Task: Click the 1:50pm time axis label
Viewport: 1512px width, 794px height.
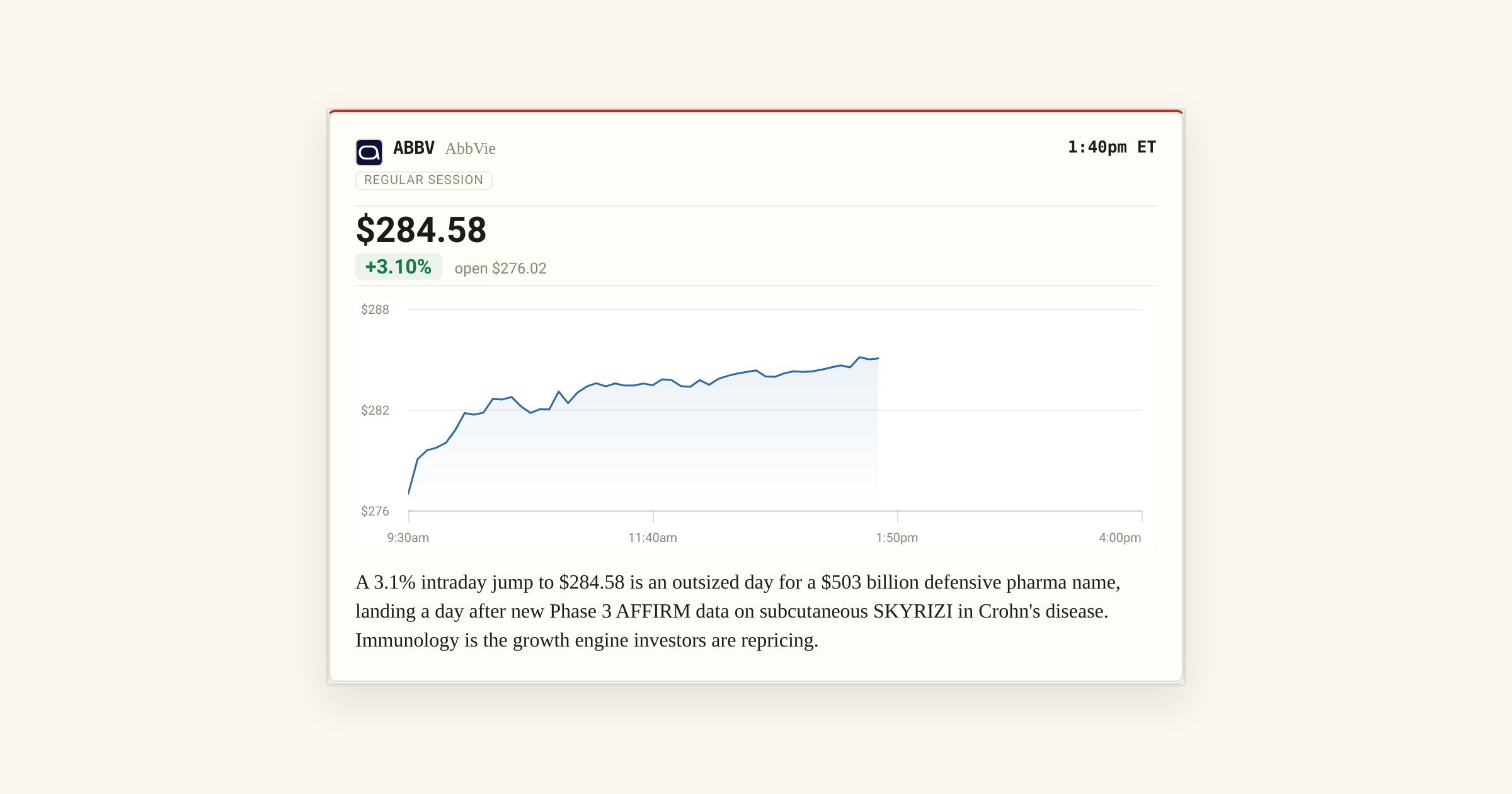Action: click(x=897, y=538)
